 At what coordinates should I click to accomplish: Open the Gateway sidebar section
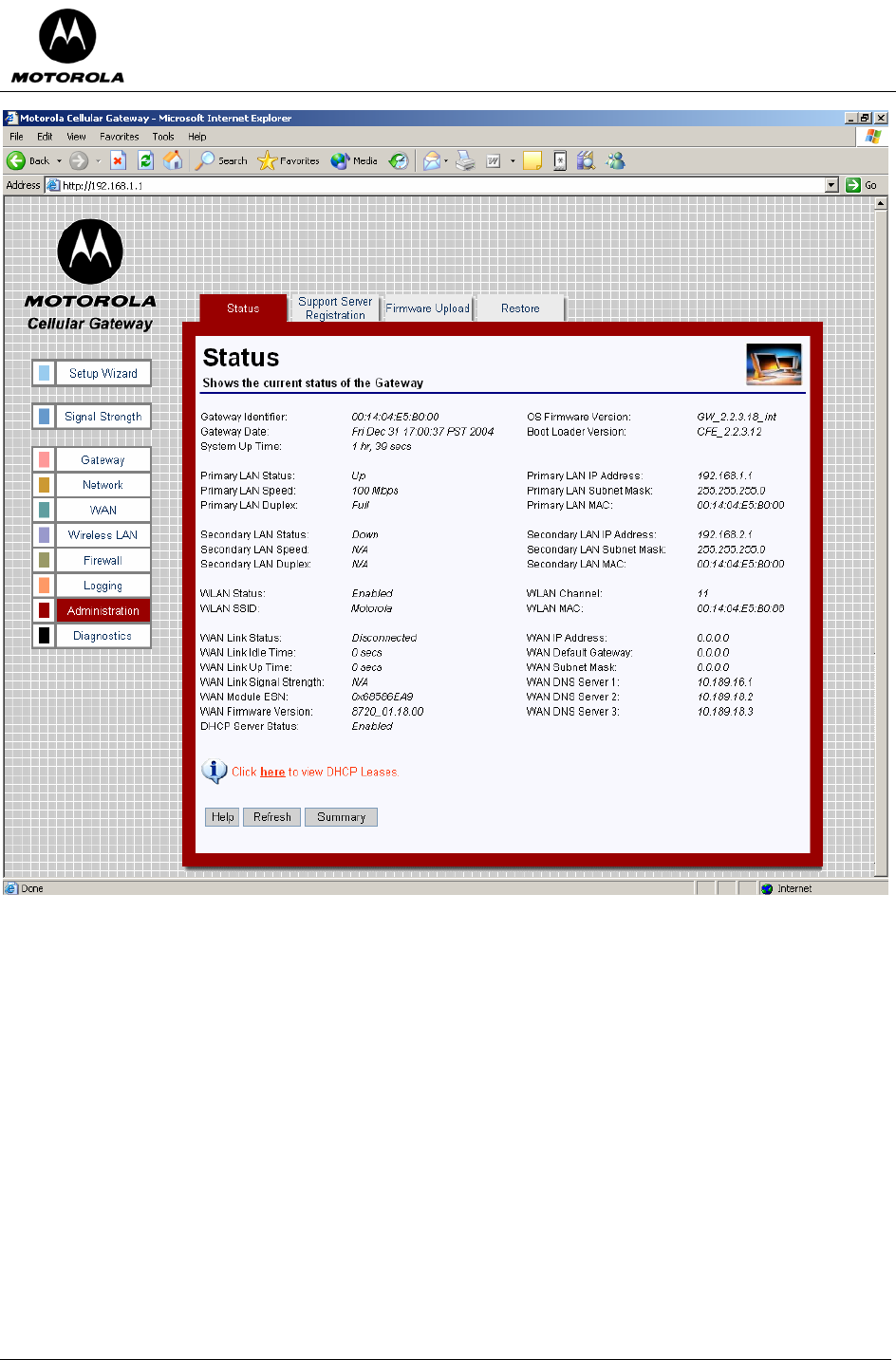click(x=103, y=460)
